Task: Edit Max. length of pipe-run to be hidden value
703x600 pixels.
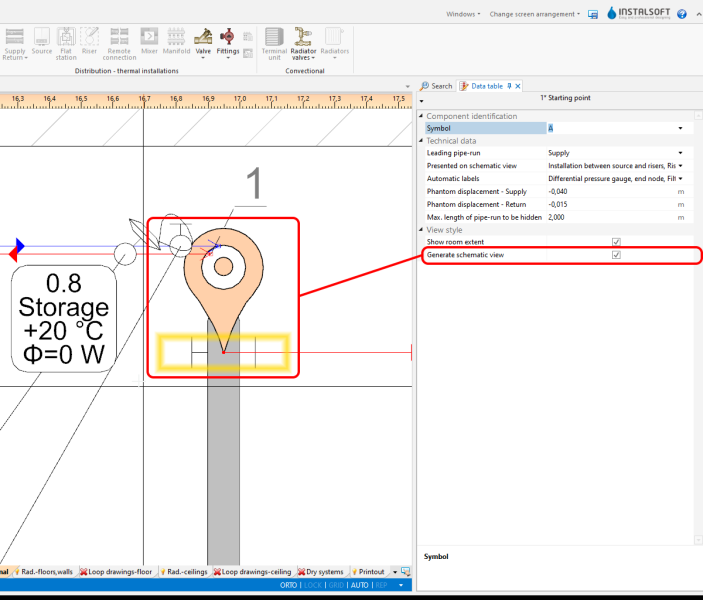Action: (x=611, y=217)
